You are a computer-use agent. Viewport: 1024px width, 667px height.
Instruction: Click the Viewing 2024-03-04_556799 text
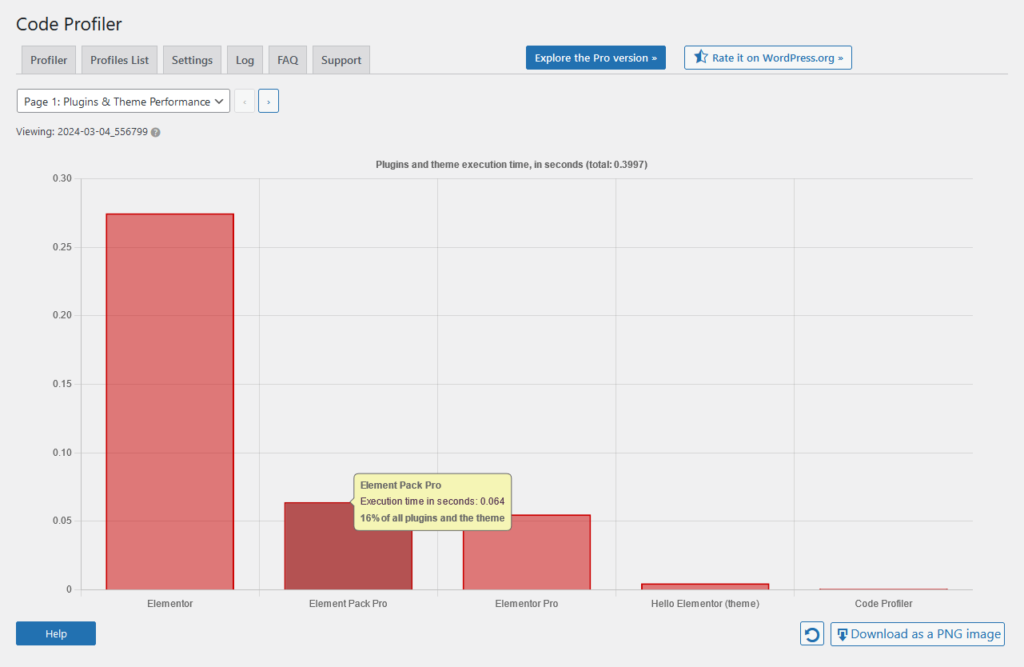(x=82, y=132)
